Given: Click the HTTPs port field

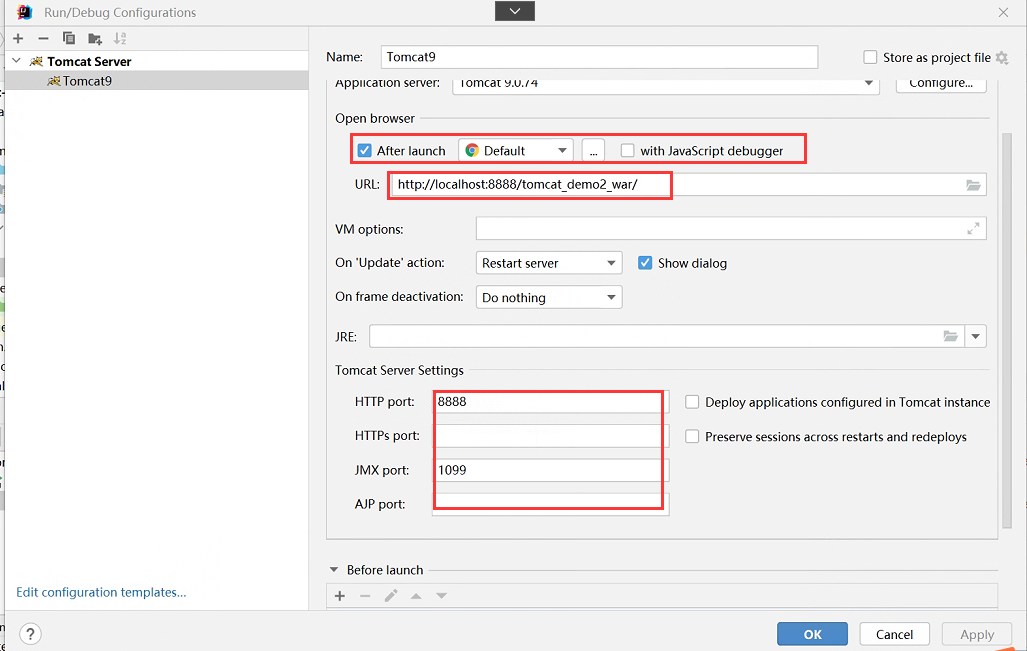Looking at the screenshot, I should coord(550,436).
